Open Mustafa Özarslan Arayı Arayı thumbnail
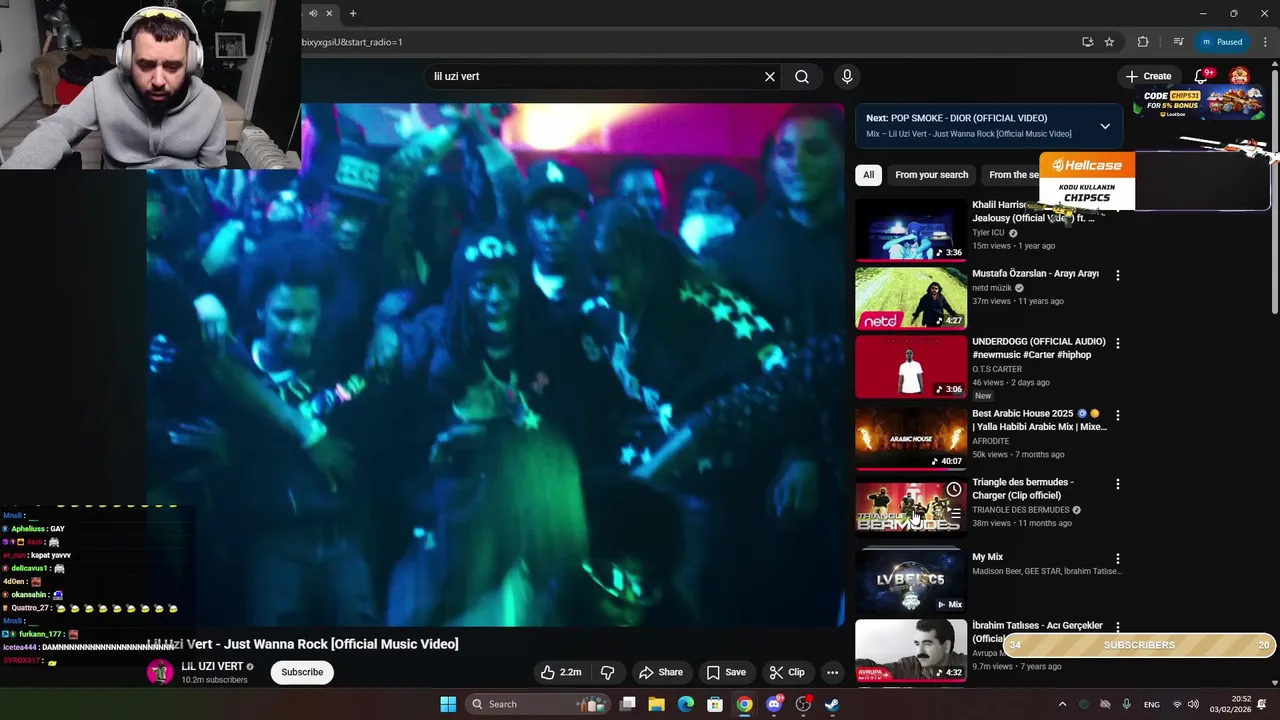The image size is (1280, 720). [x=911, y=298]
